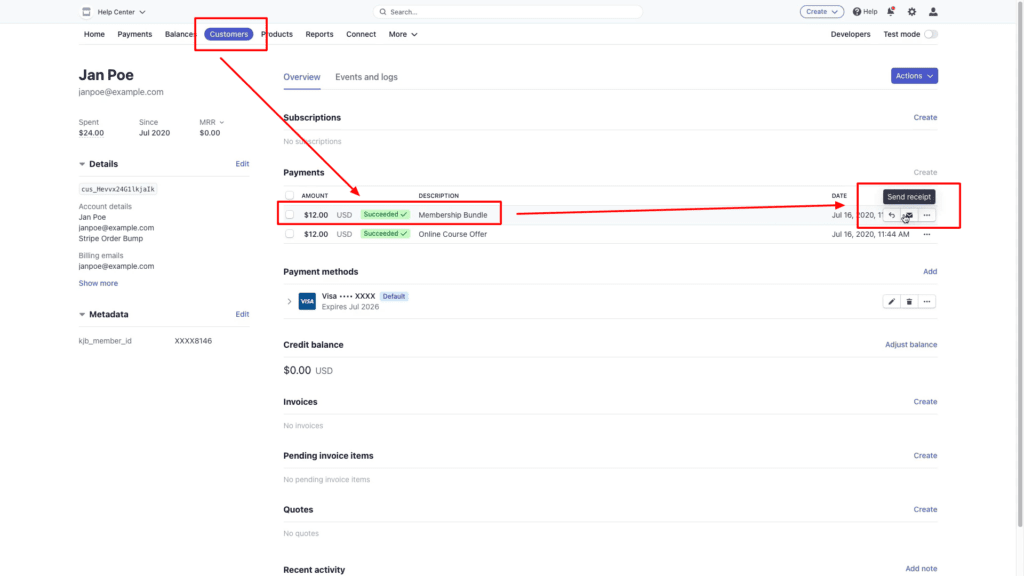Open the notifications bell icon
1024x576 pixels.
click(891, 12)
